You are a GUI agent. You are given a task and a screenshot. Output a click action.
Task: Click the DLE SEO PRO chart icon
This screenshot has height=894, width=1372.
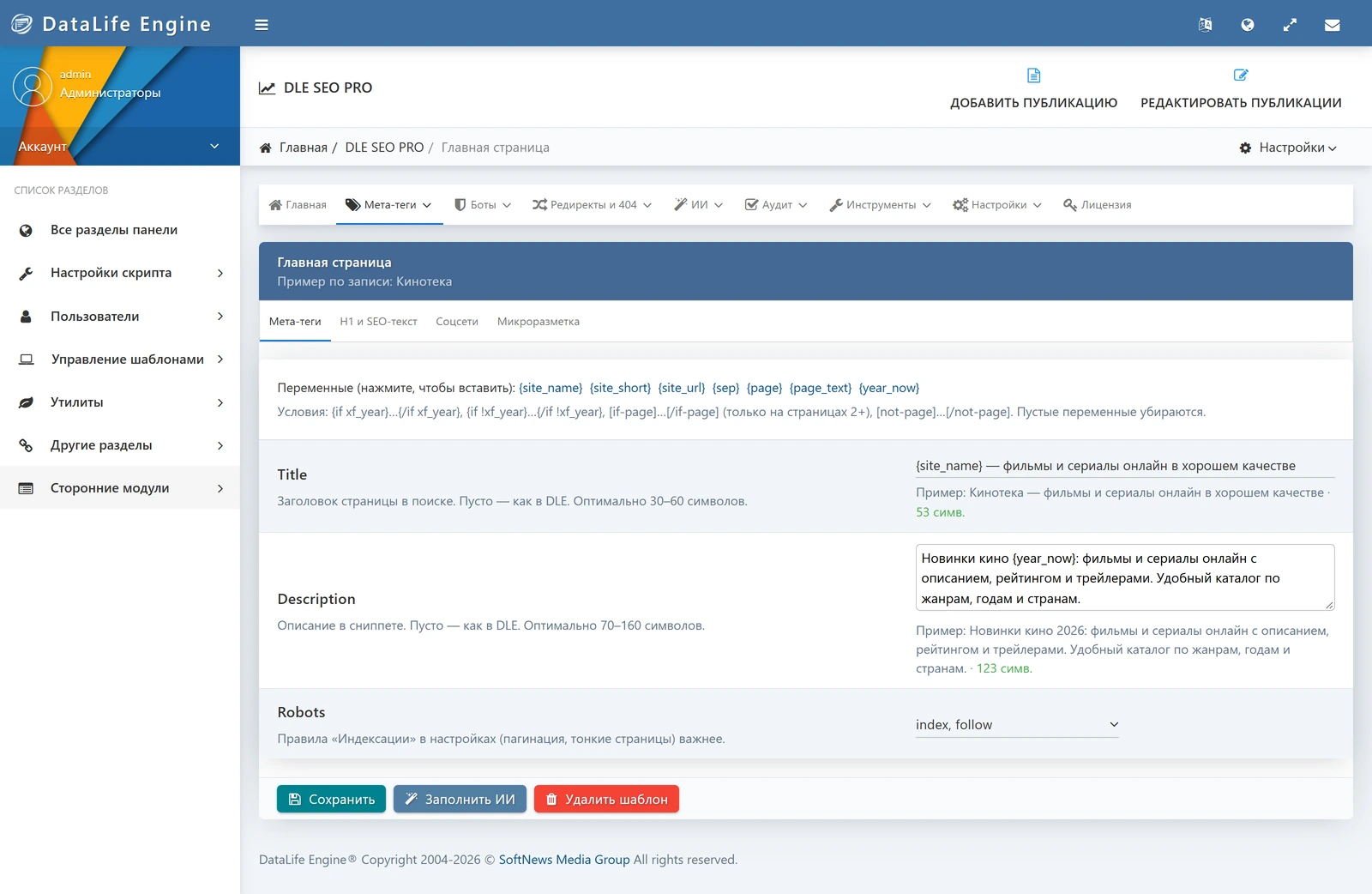pos(268,88)
